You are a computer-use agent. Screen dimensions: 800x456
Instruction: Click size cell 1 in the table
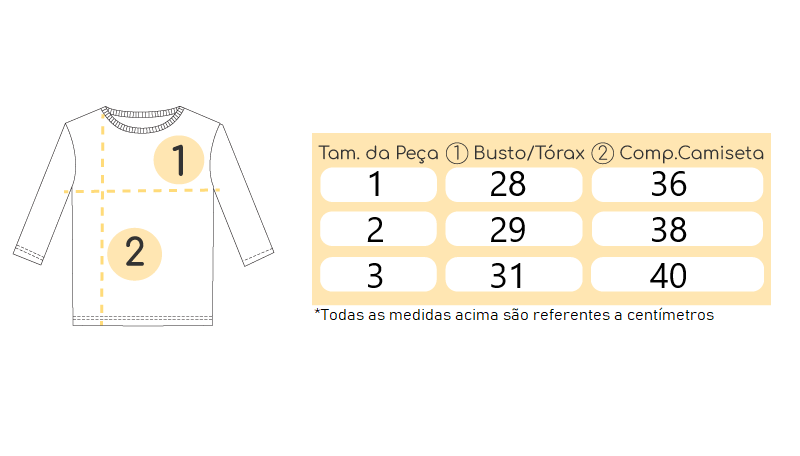(x=378, y=184)
